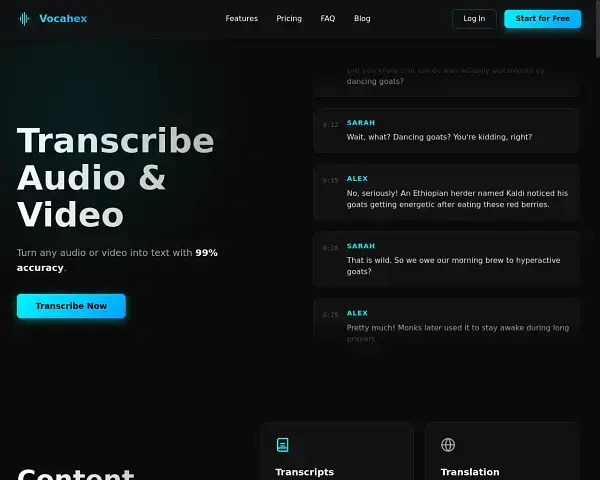
Task: Open the Translation feature card title
Action: (470, 472)
